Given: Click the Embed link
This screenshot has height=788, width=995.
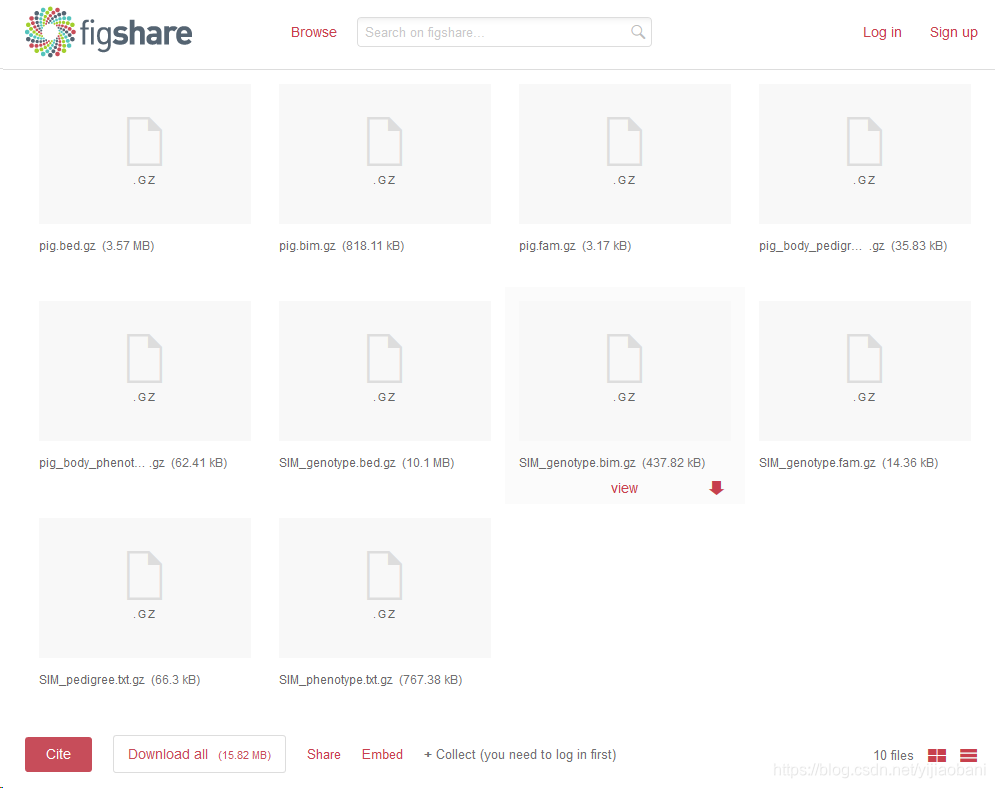Looking at the screenshot, I should pyautogui.click(x=382, y=754).
